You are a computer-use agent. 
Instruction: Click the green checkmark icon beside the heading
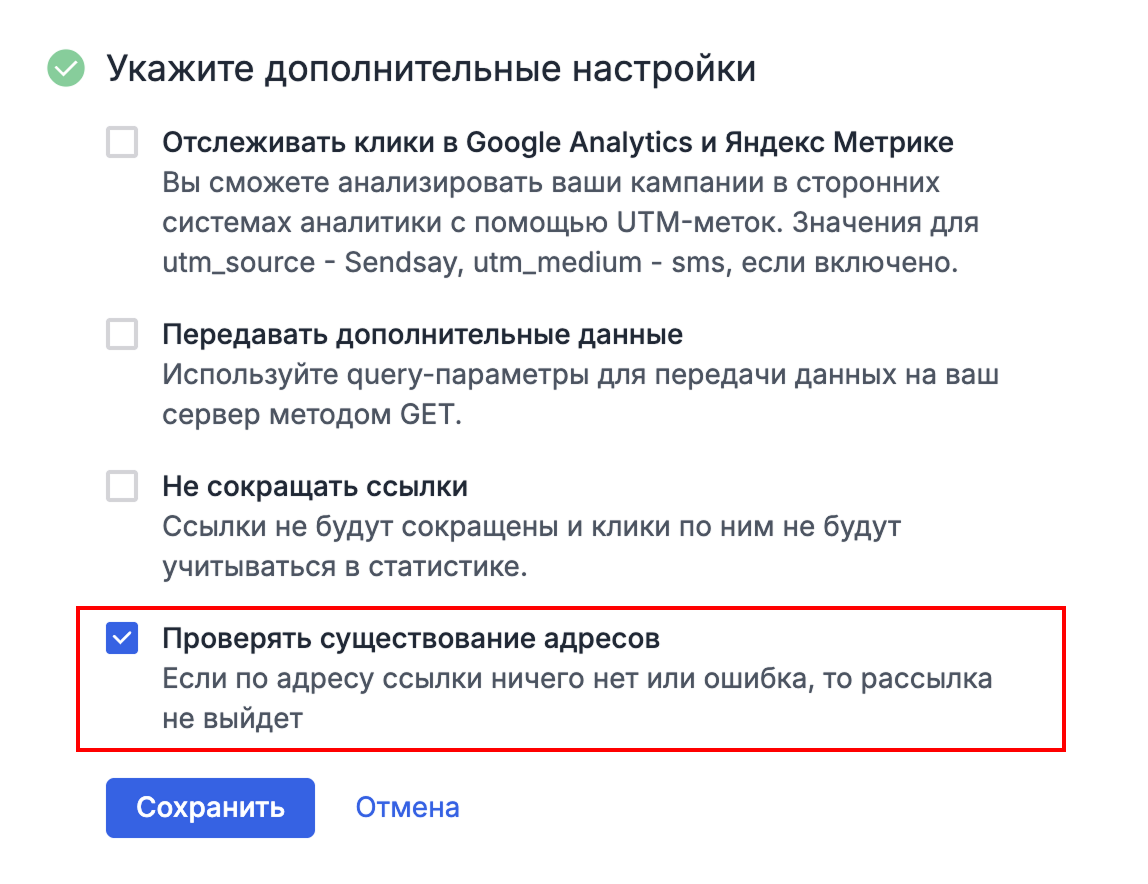(67, 70)
